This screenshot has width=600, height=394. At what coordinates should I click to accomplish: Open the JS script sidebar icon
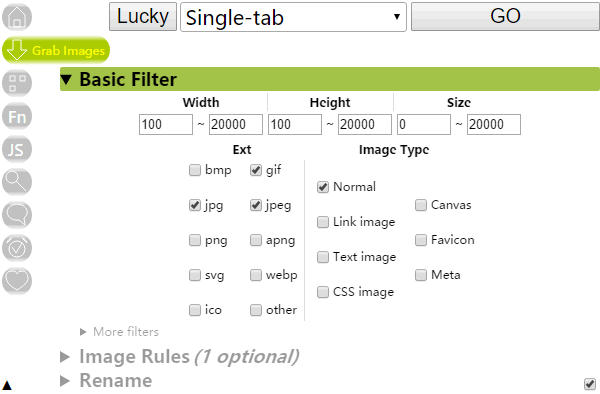[x=17, y=149]
